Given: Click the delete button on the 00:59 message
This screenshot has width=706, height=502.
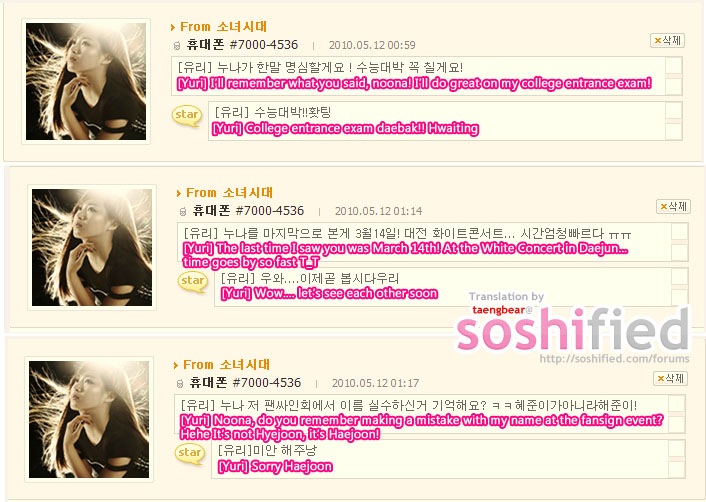Looking at the screenshot, I should coord(667,41).
